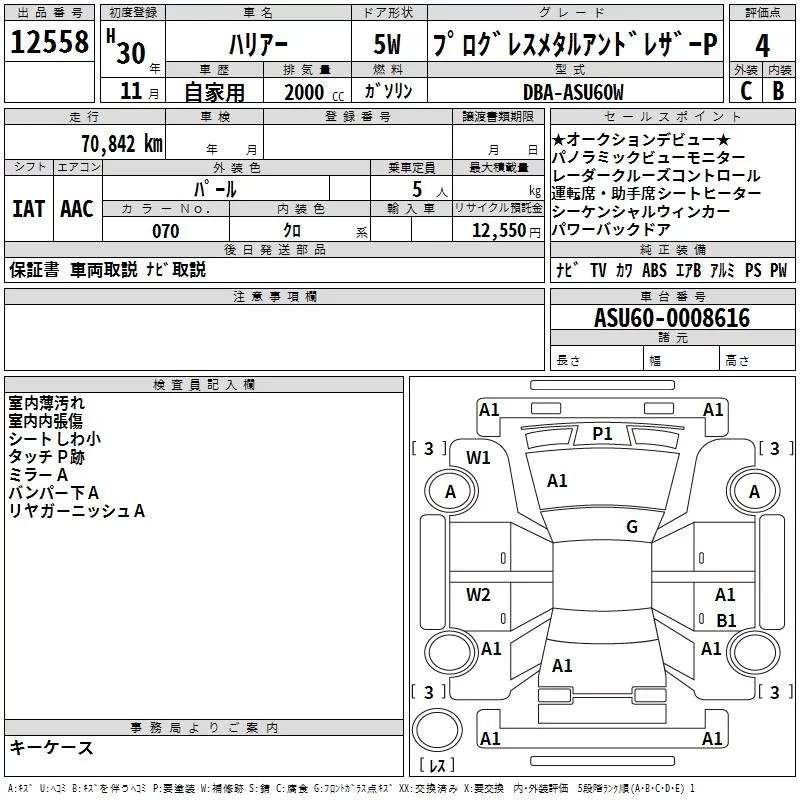
Task: Click the registration month 11
Action: coord(131,91)
